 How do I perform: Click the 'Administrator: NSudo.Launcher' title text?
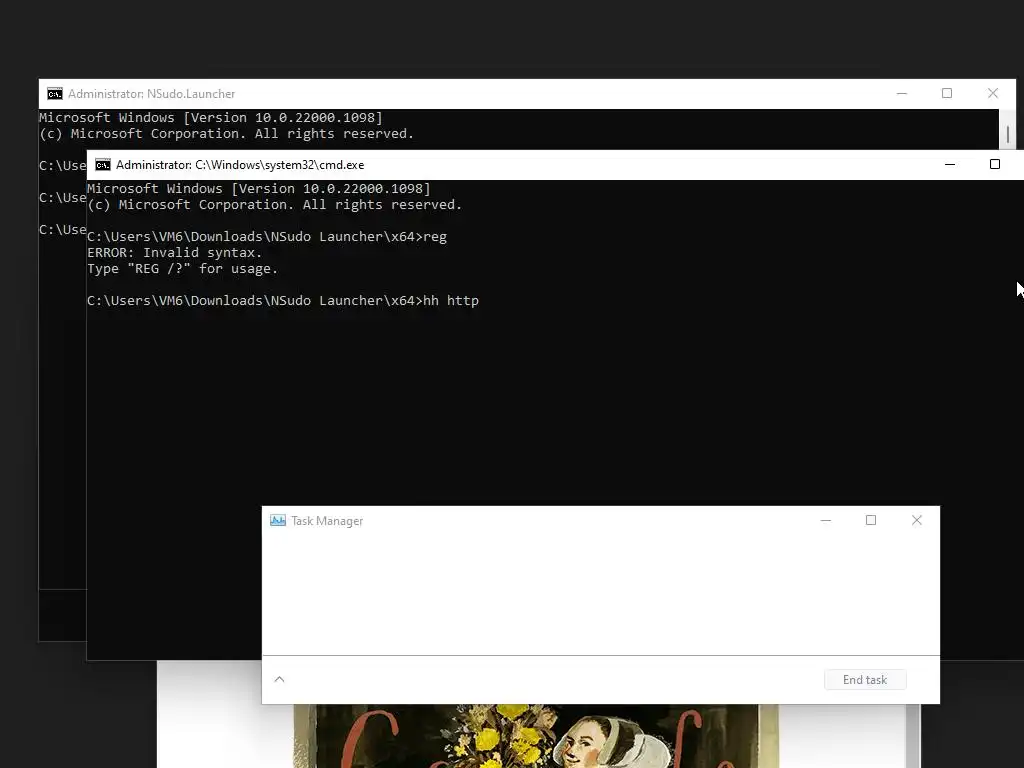[152, 94]
